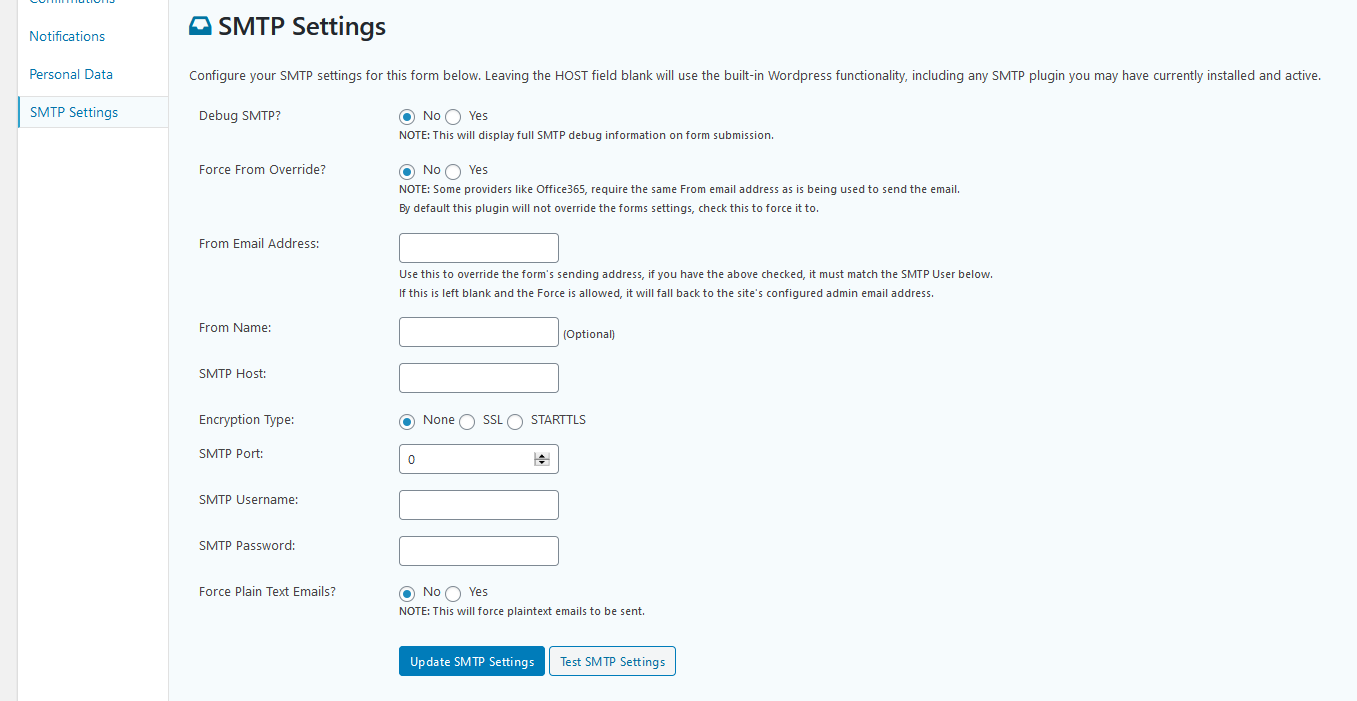
Task: Enable Force From Override with Yes
Action: tap(453, 171)
